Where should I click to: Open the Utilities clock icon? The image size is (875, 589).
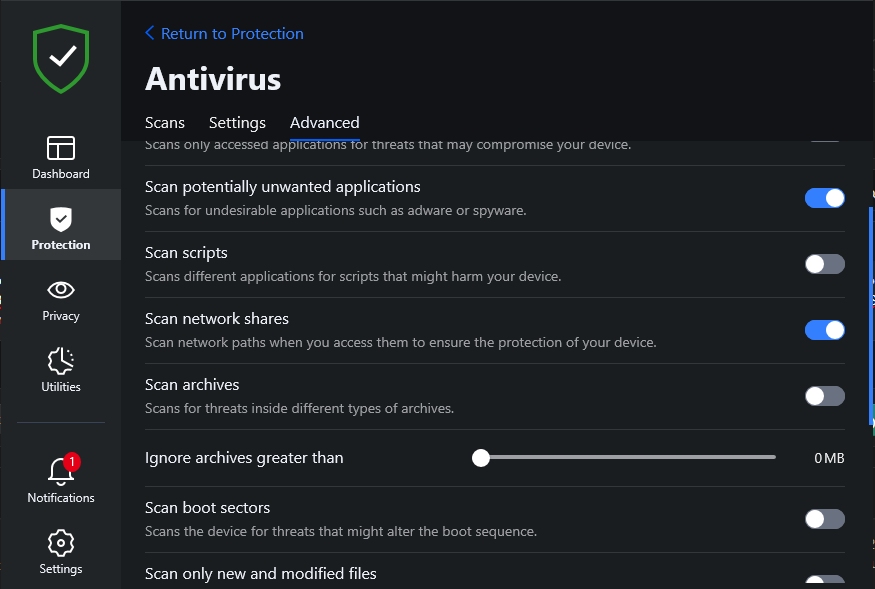[x=61, y=361]
